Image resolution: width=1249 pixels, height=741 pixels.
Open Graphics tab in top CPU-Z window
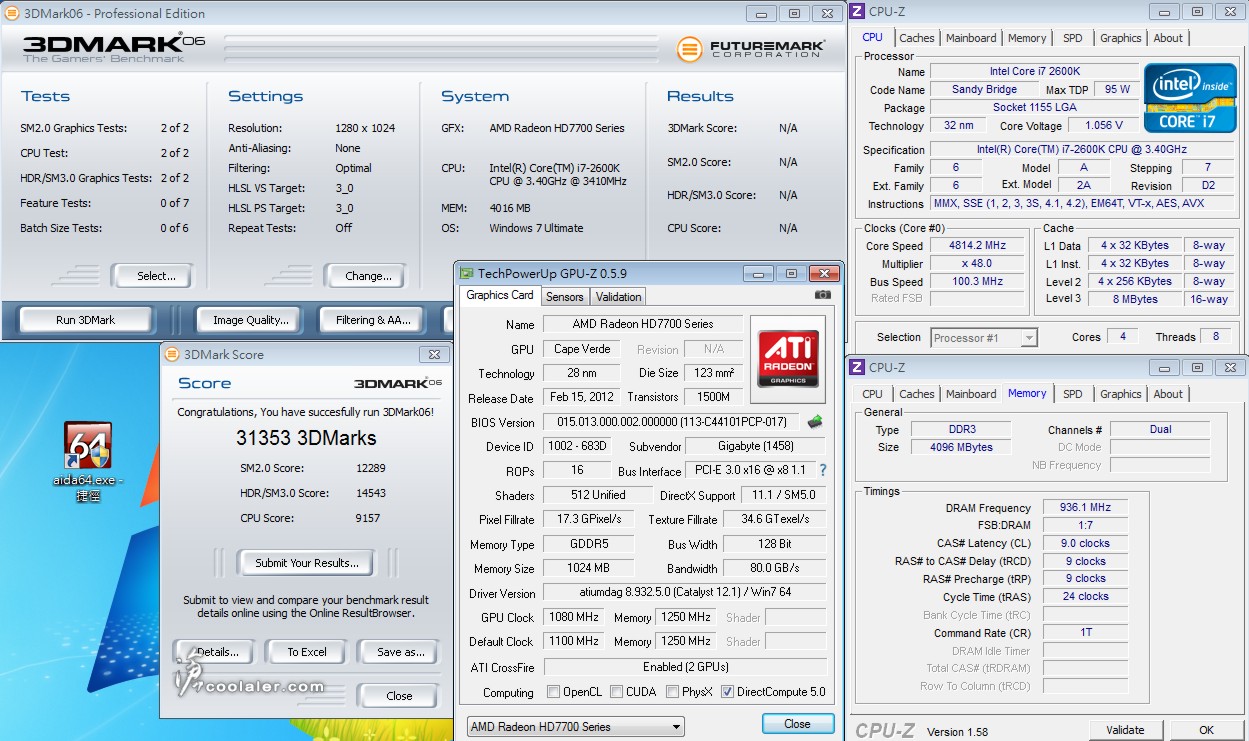tap(1120, 38)
